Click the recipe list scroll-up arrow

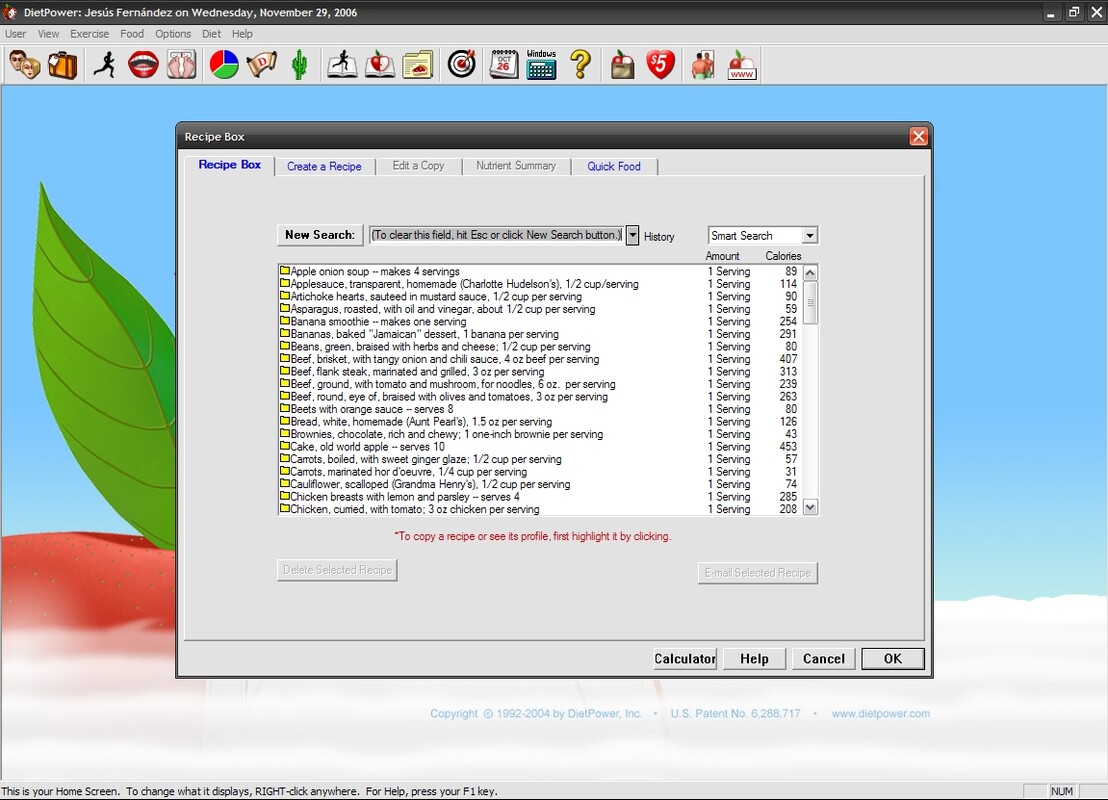click(811, 273)
